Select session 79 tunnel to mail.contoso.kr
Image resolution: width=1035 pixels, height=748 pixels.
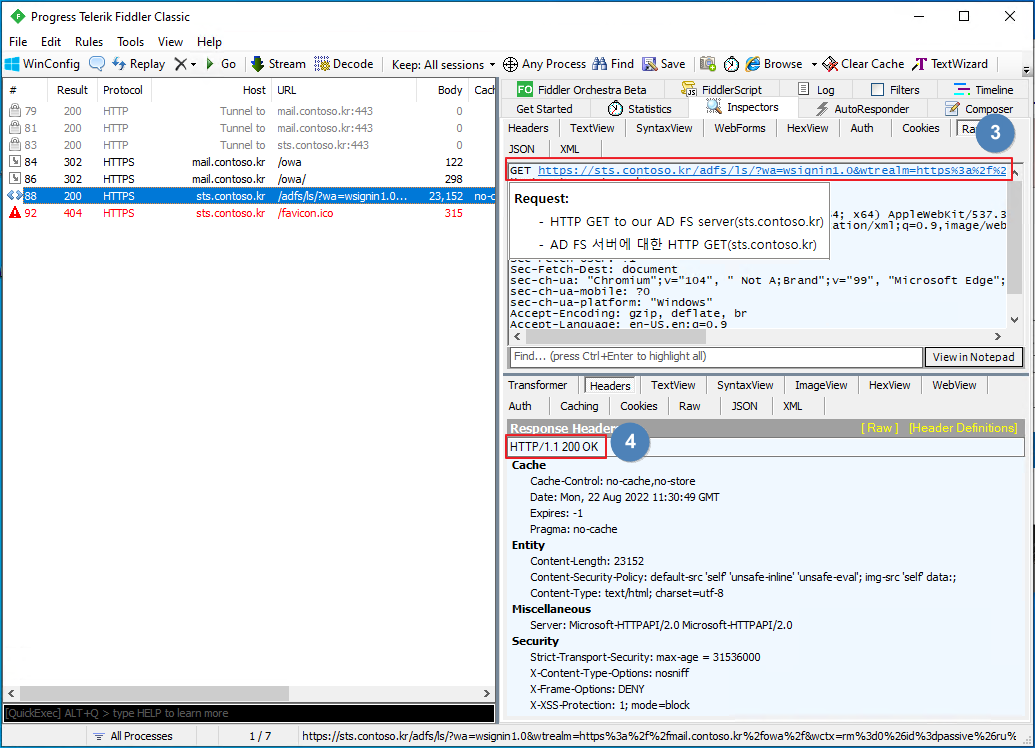point(251,111)
